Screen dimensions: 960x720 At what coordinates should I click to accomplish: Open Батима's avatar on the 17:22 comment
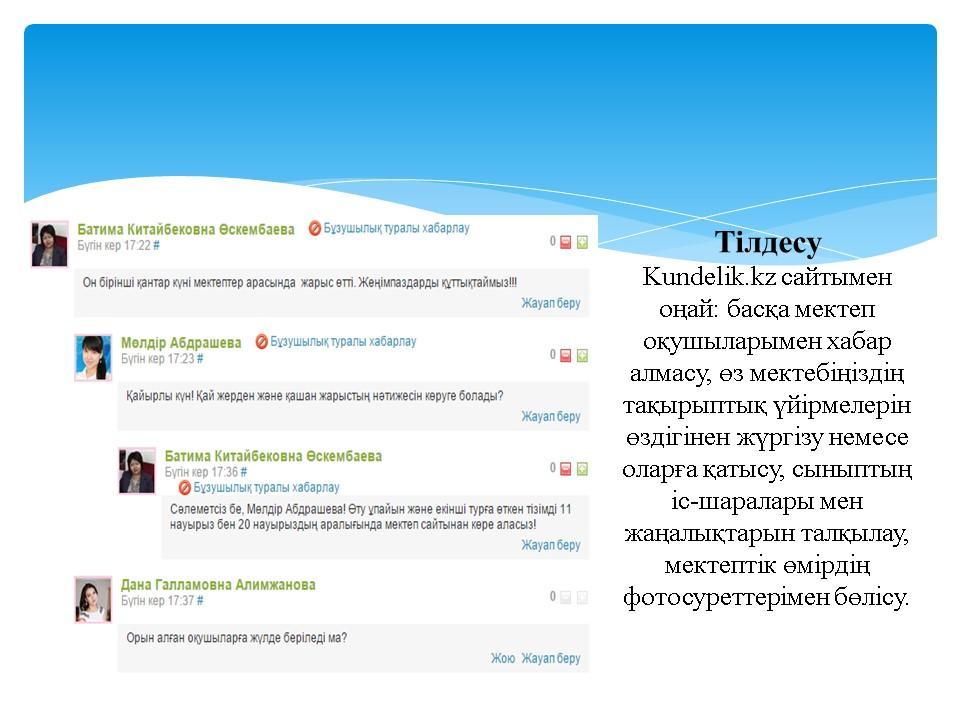50,244
